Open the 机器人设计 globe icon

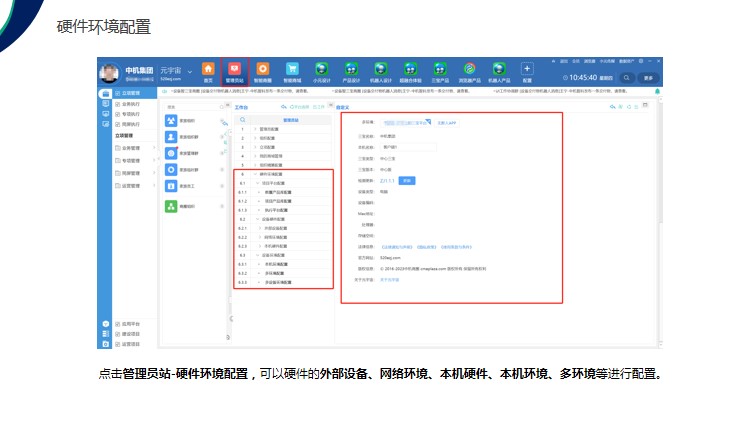coord(381,69)
